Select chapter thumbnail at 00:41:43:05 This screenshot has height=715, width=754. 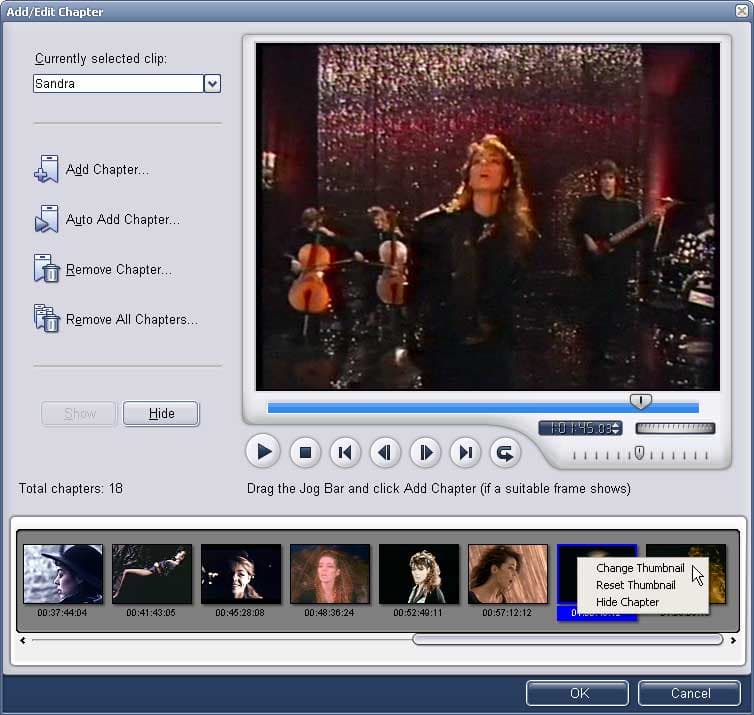tap(152, 574)
